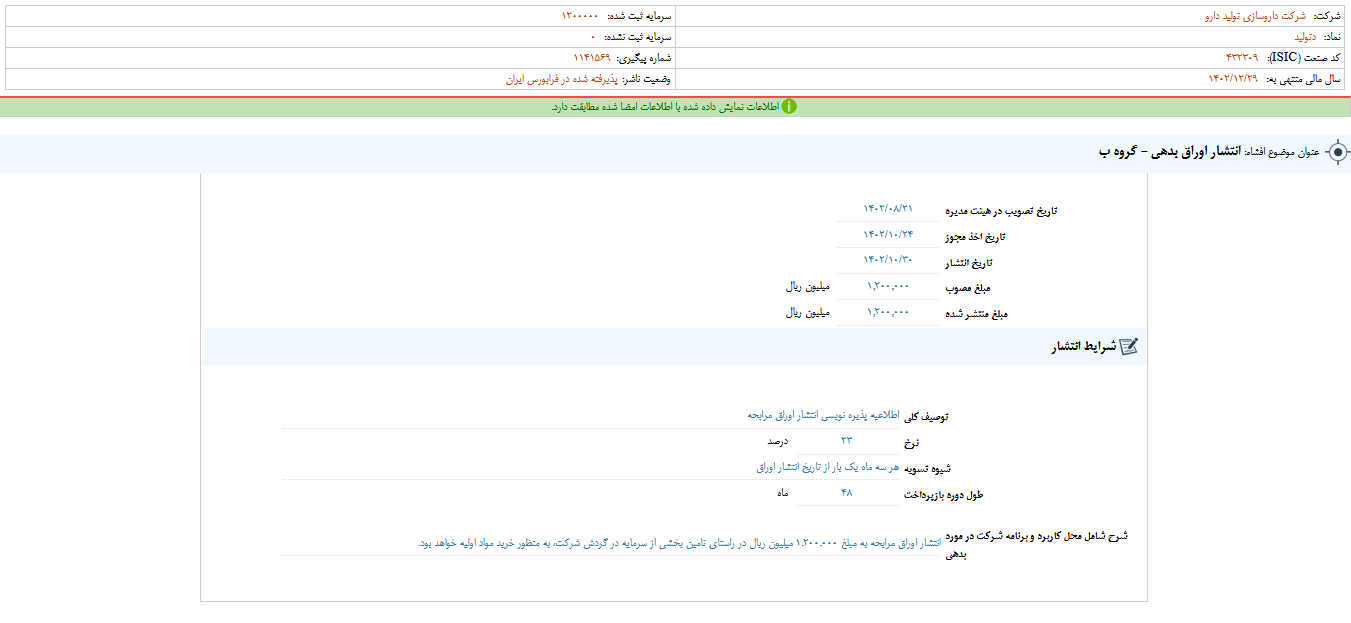Screen dimensions: 1351x623
Task: Click the target icon beside disclosure title
Action: tap(1337, 153)
